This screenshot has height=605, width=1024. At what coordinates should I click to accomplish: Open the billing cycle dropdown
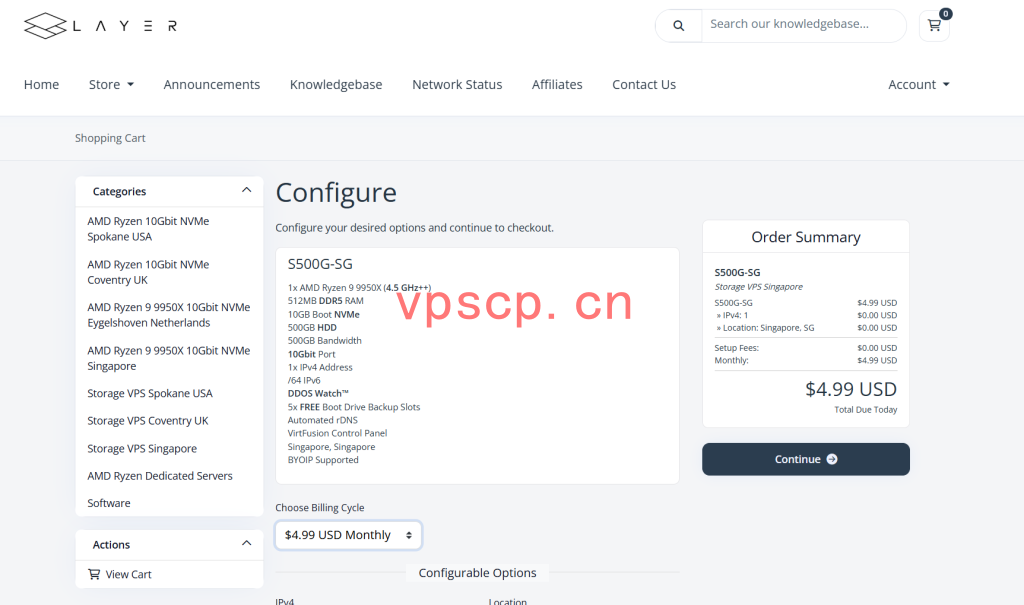coord(348,535)
